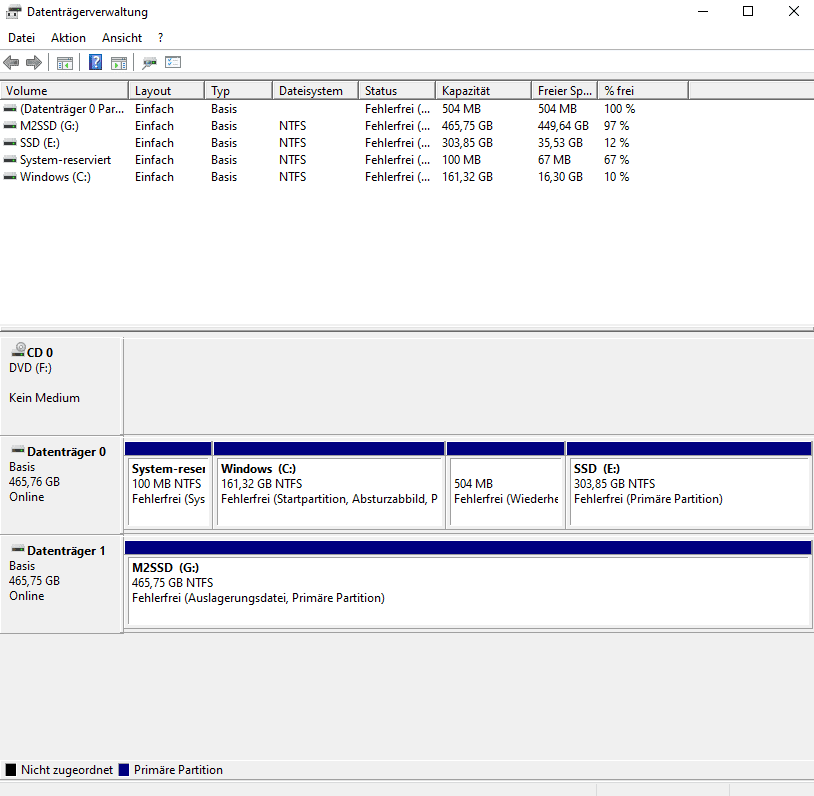Select the 504 MB recovery partition block
814x796 pixels.
506,485
